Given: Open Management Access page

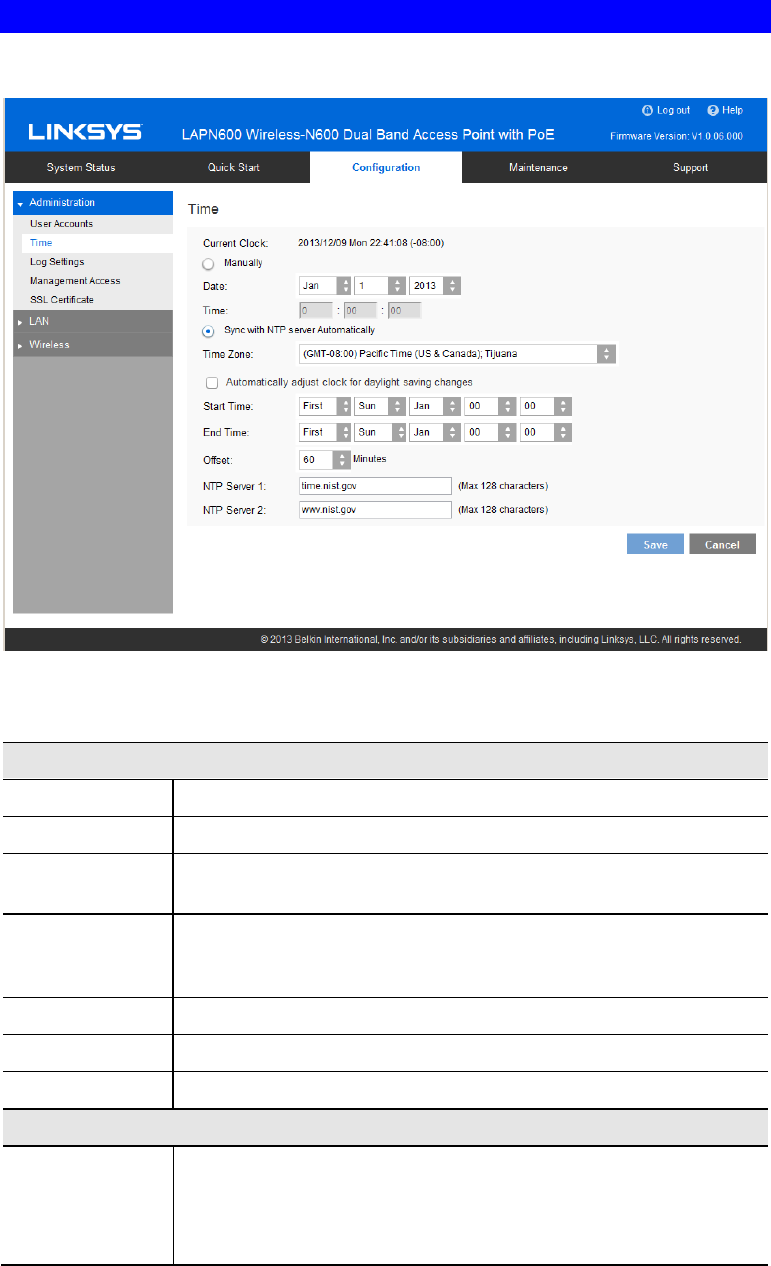Looking at the screenshot, I should click(75, 280).
